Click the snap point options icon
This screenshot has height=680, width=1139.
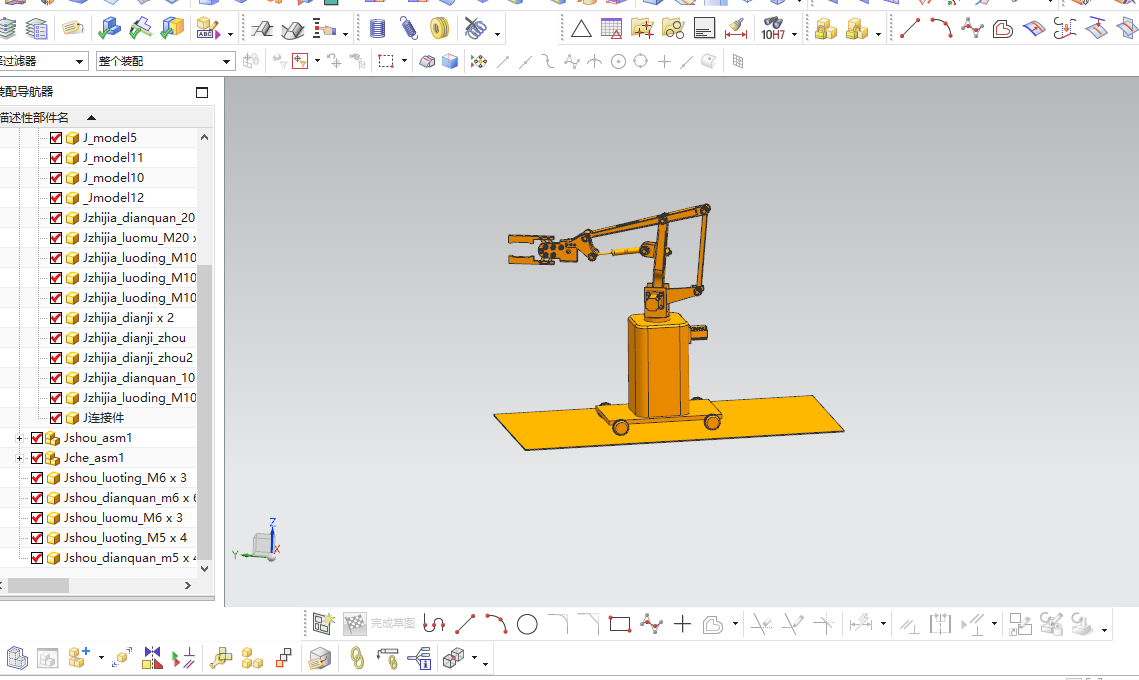point(479,62)
